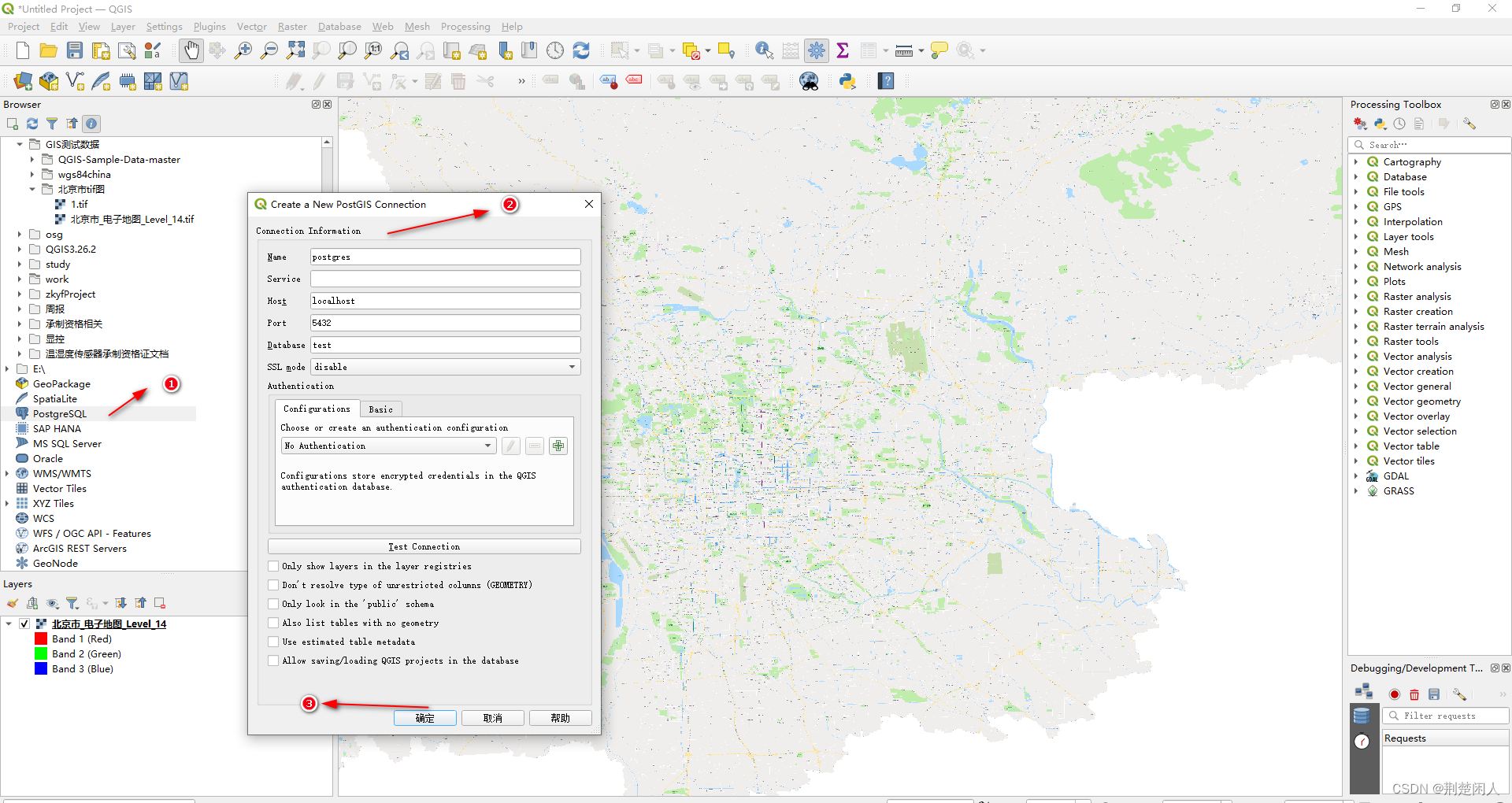This screenshot has width=1512, height=803.
Task: Open the 'No Authentication' configuration dropdown
Action: [389, 446]
